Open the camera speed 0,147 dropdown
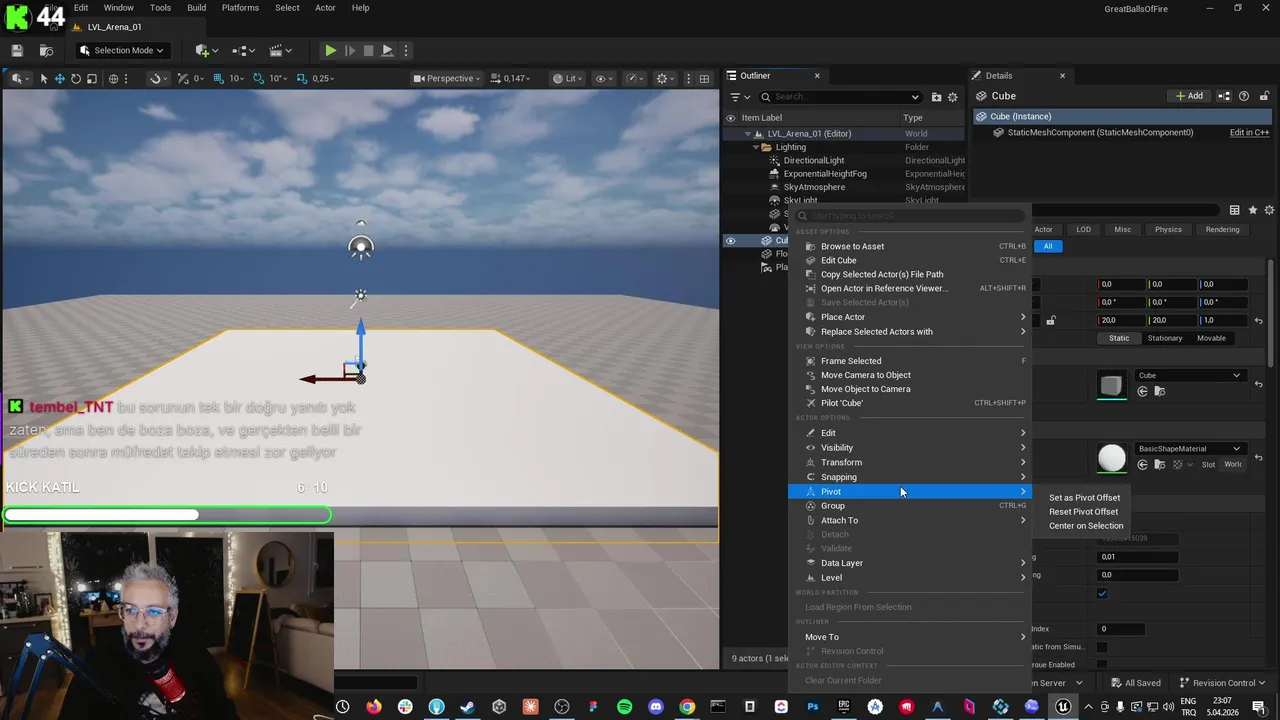This screenshot has width=1280, height=720. (511, 78)
